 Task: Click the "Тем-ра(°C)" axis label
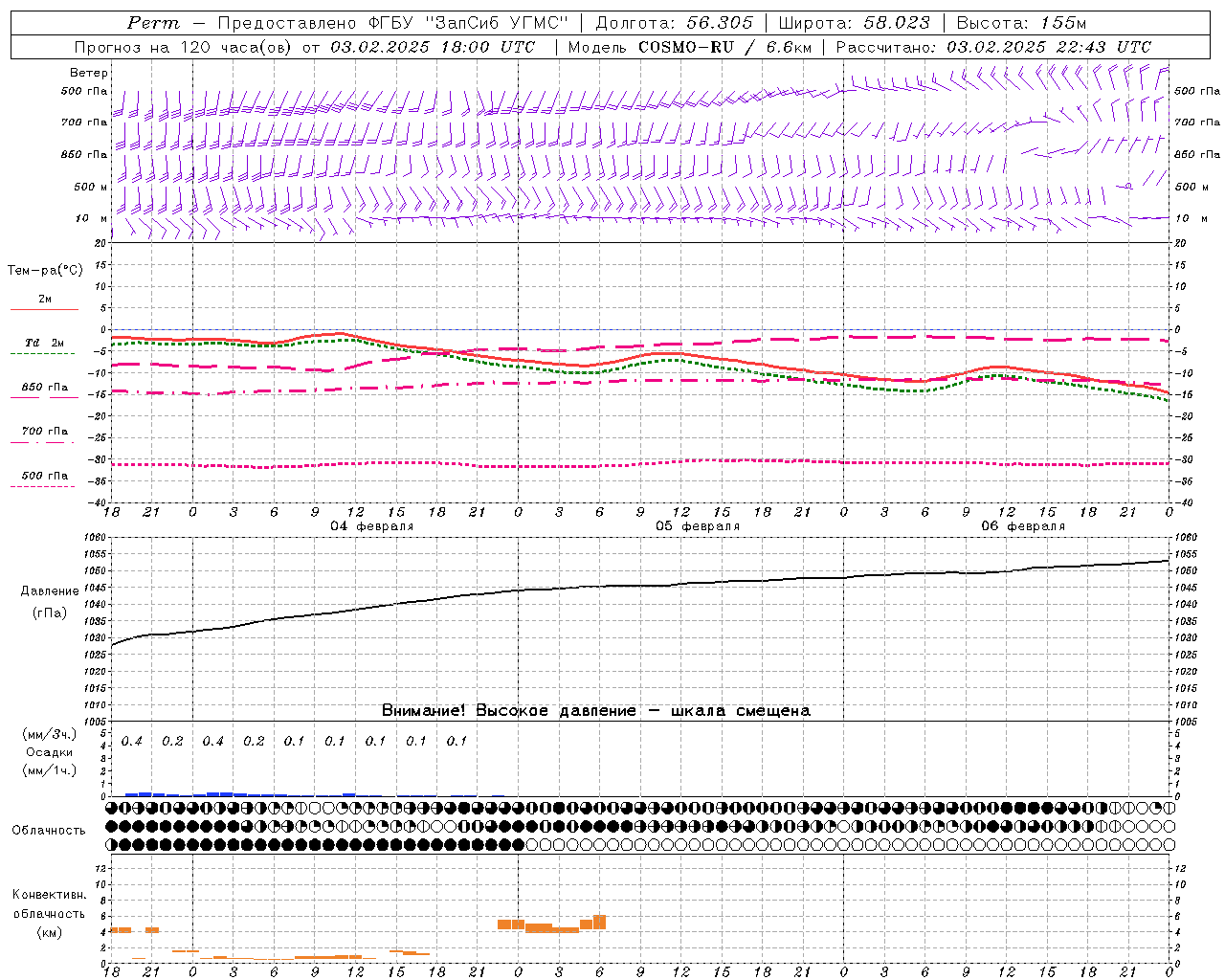[x=45, y=271]
